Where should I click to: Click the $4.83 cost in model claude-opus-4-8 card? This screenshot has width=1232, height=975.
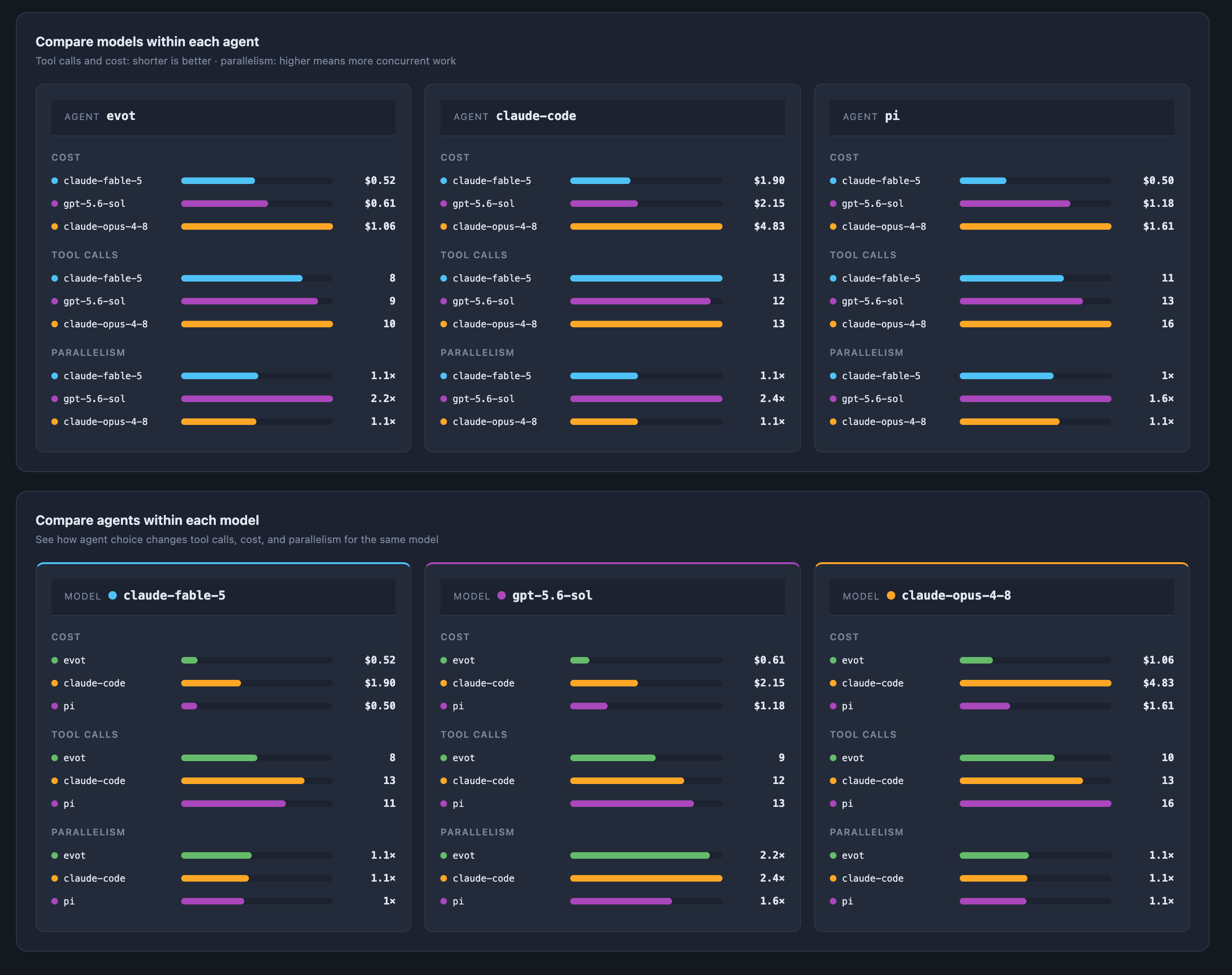(x=1158, y=683)
